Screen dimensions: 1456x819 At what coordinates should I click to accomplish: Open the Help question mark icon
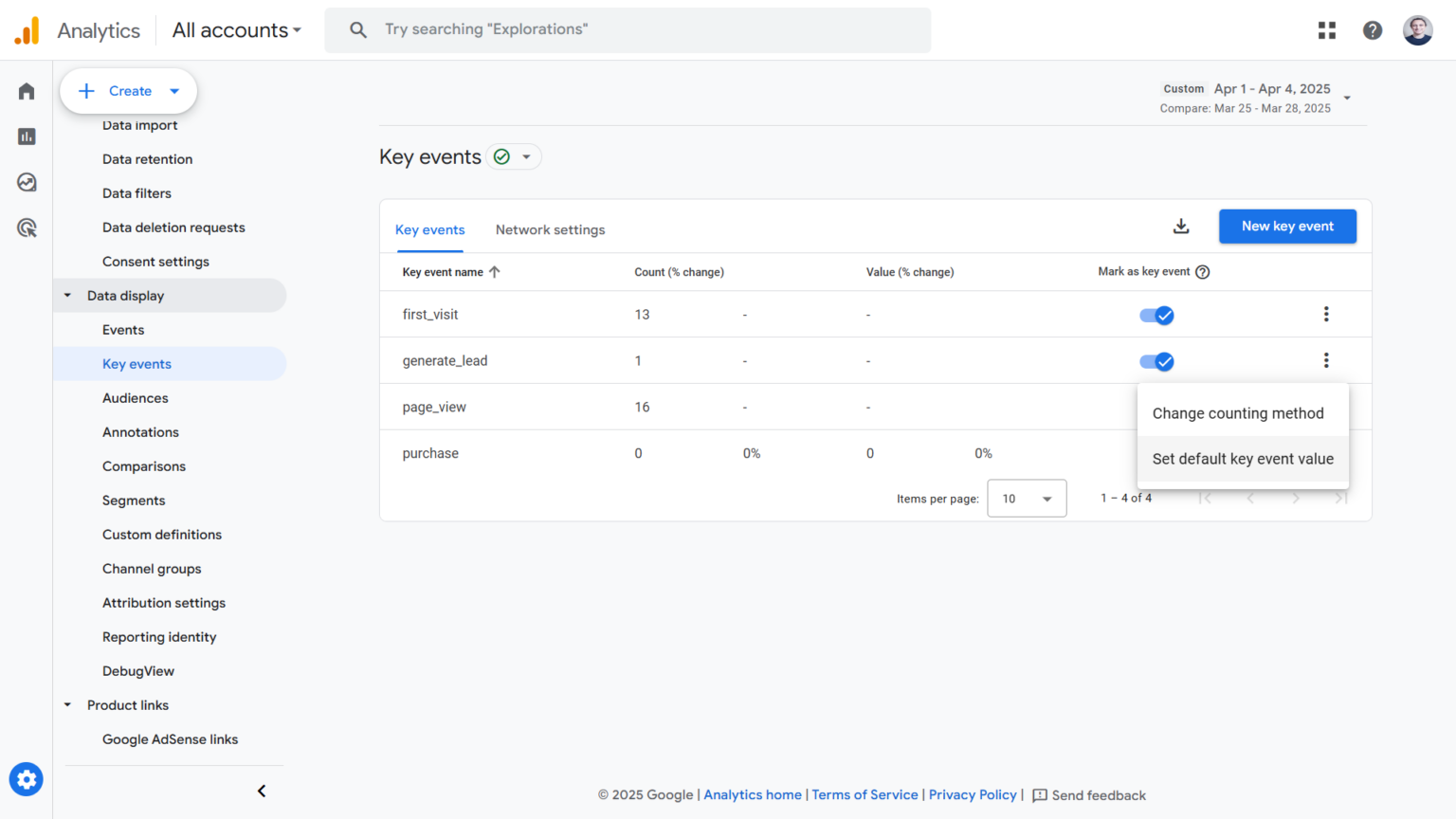pyautogui.click(x=1372, y=29)
